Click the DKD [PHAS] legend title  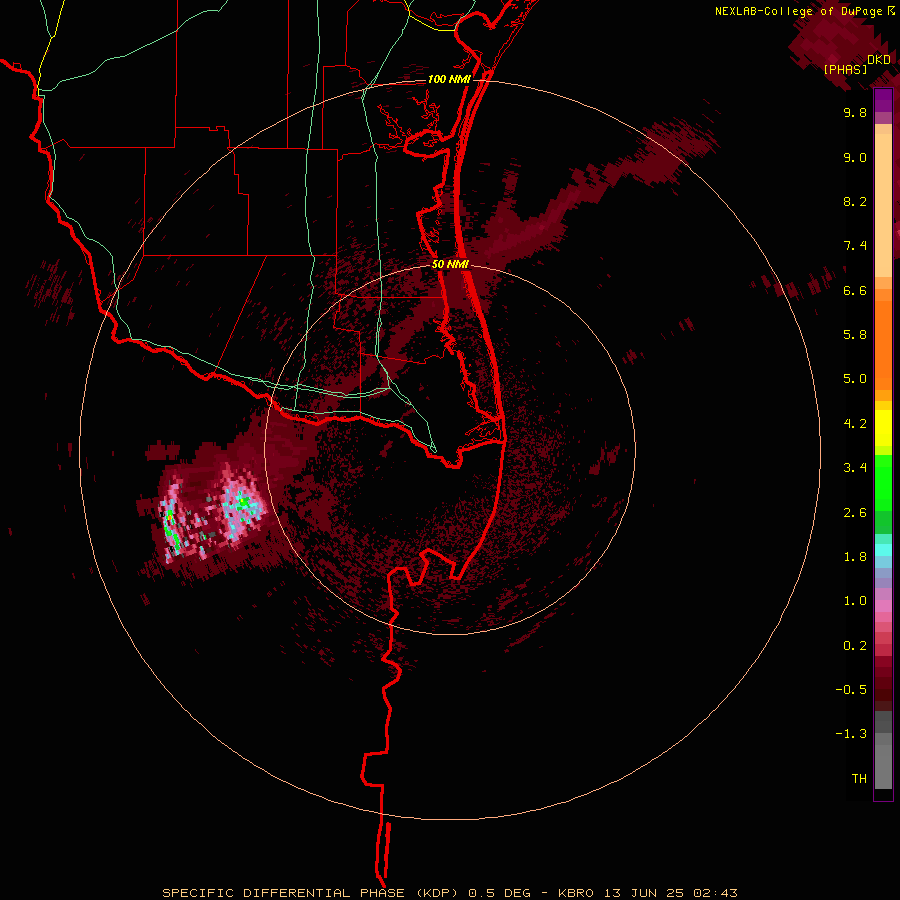857,65
